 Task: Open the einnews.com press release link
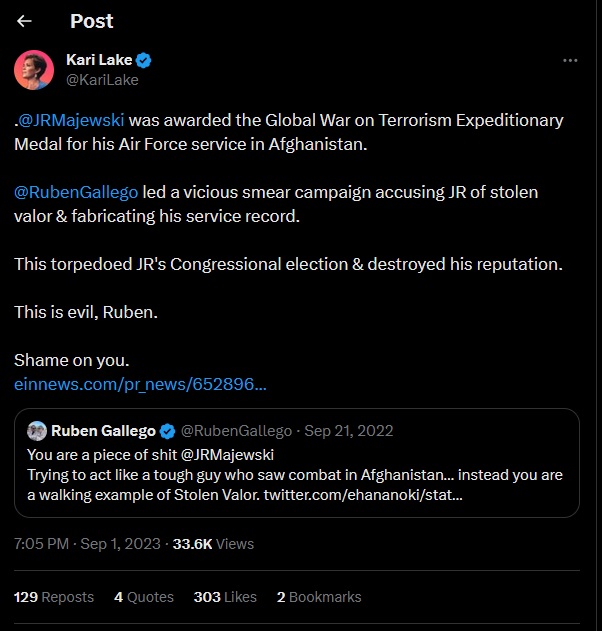point(140,383)
